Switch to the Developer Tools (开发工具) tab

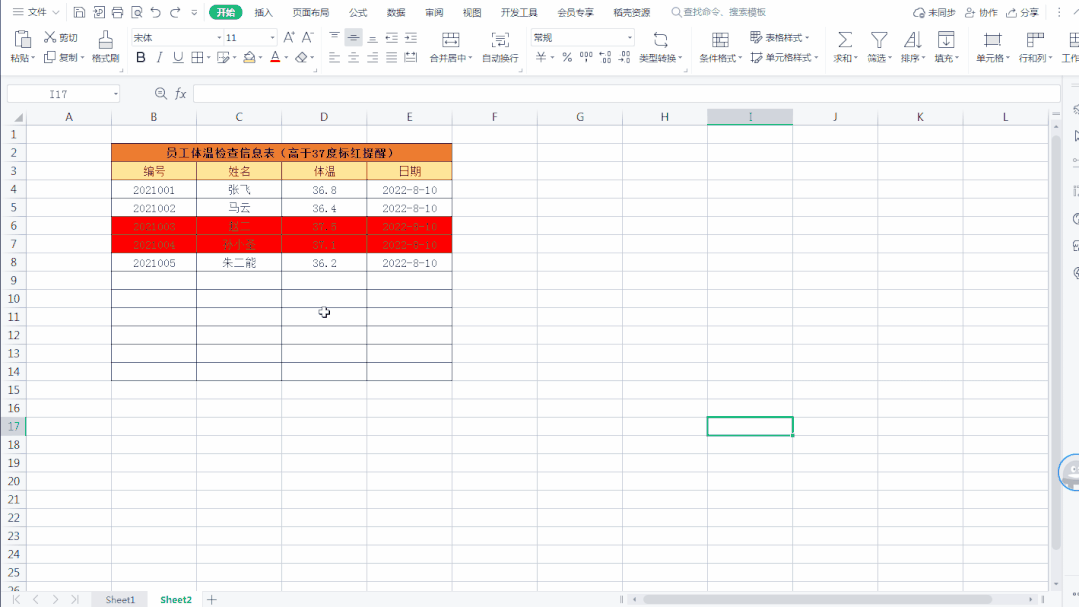click(x=519, y=12)
